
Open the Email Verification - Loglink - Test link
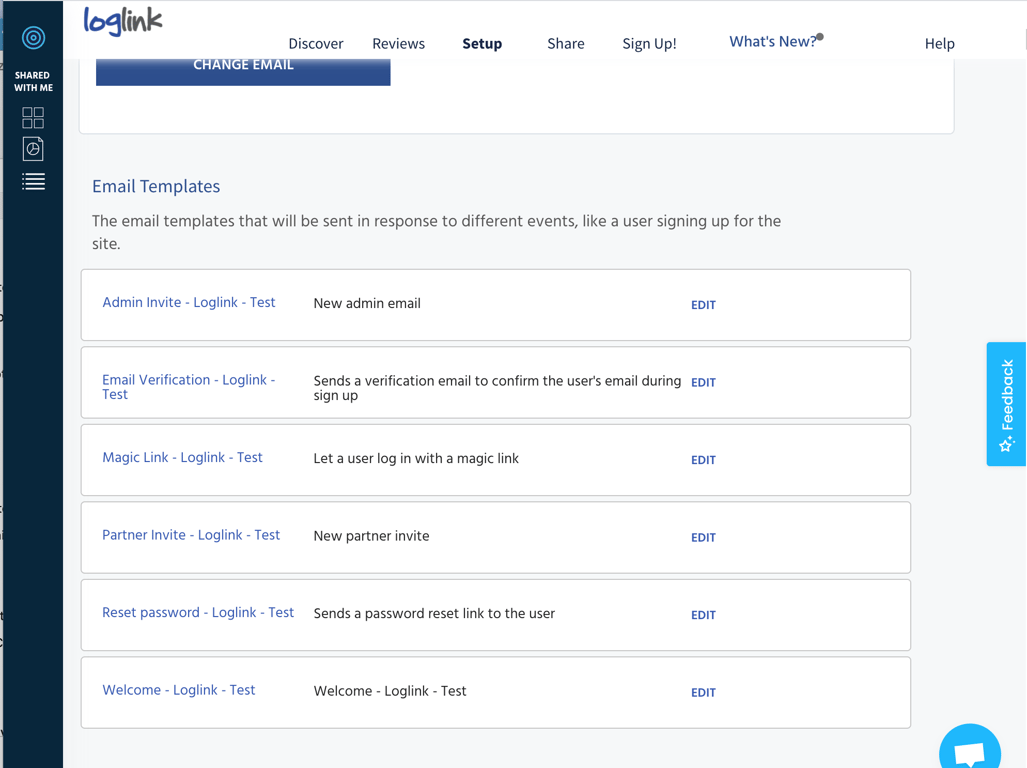coord(188,387)
